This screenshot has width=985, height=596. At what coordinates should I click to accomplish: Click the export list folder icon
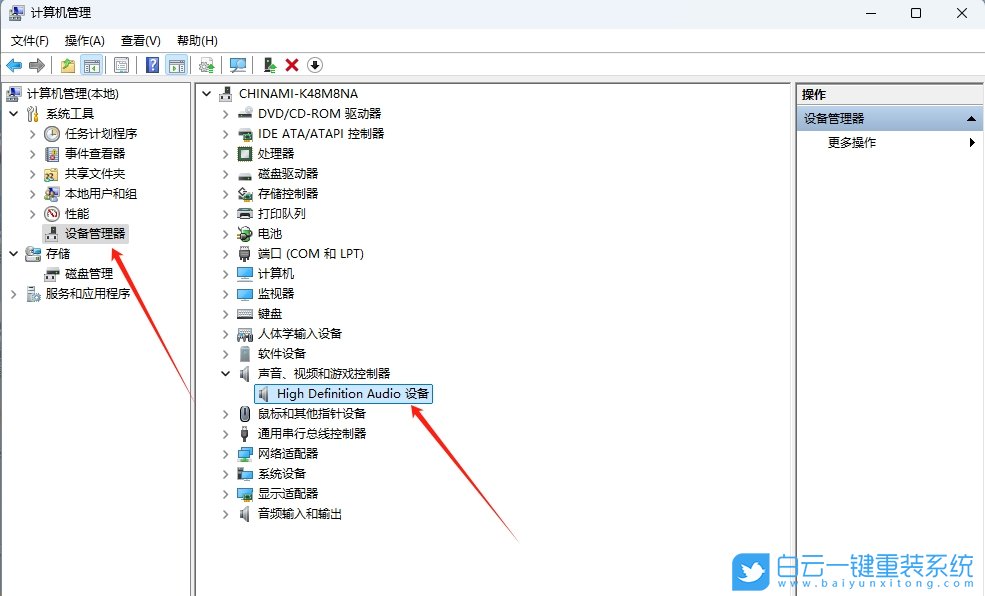(67, 64)
